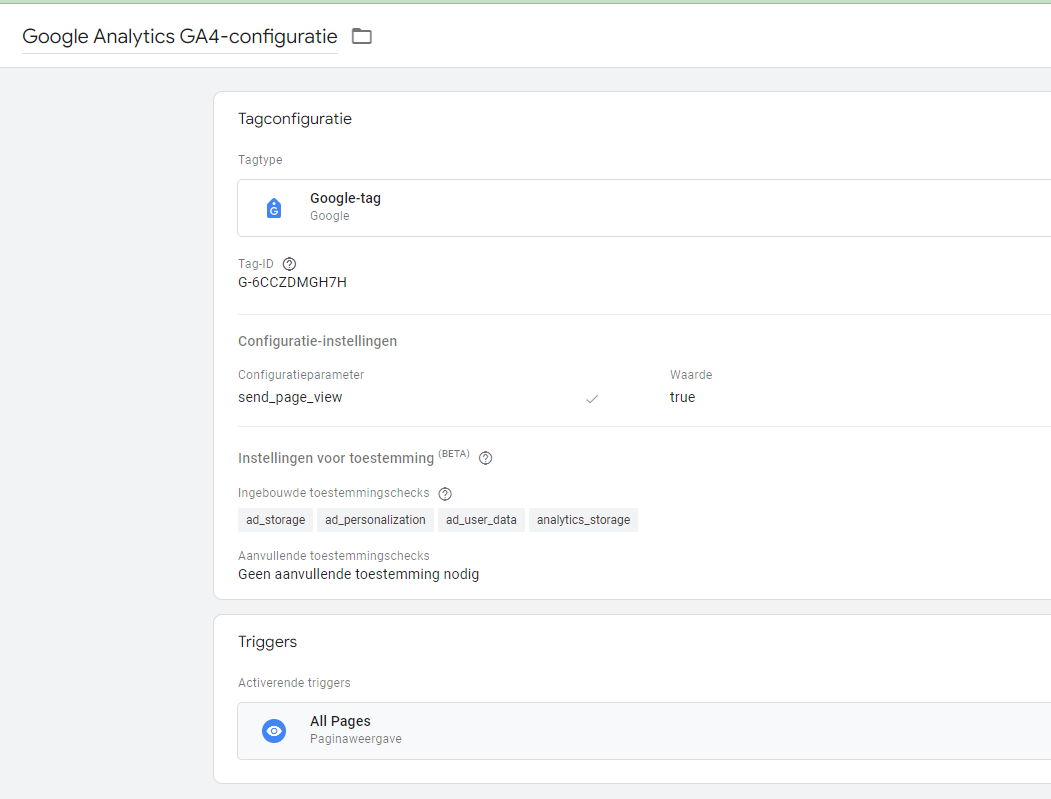This screenshot has width=1051, height=799.
Task: Open help for Ingebouwde toestemmingschecks
Action: tap(445, 494)
